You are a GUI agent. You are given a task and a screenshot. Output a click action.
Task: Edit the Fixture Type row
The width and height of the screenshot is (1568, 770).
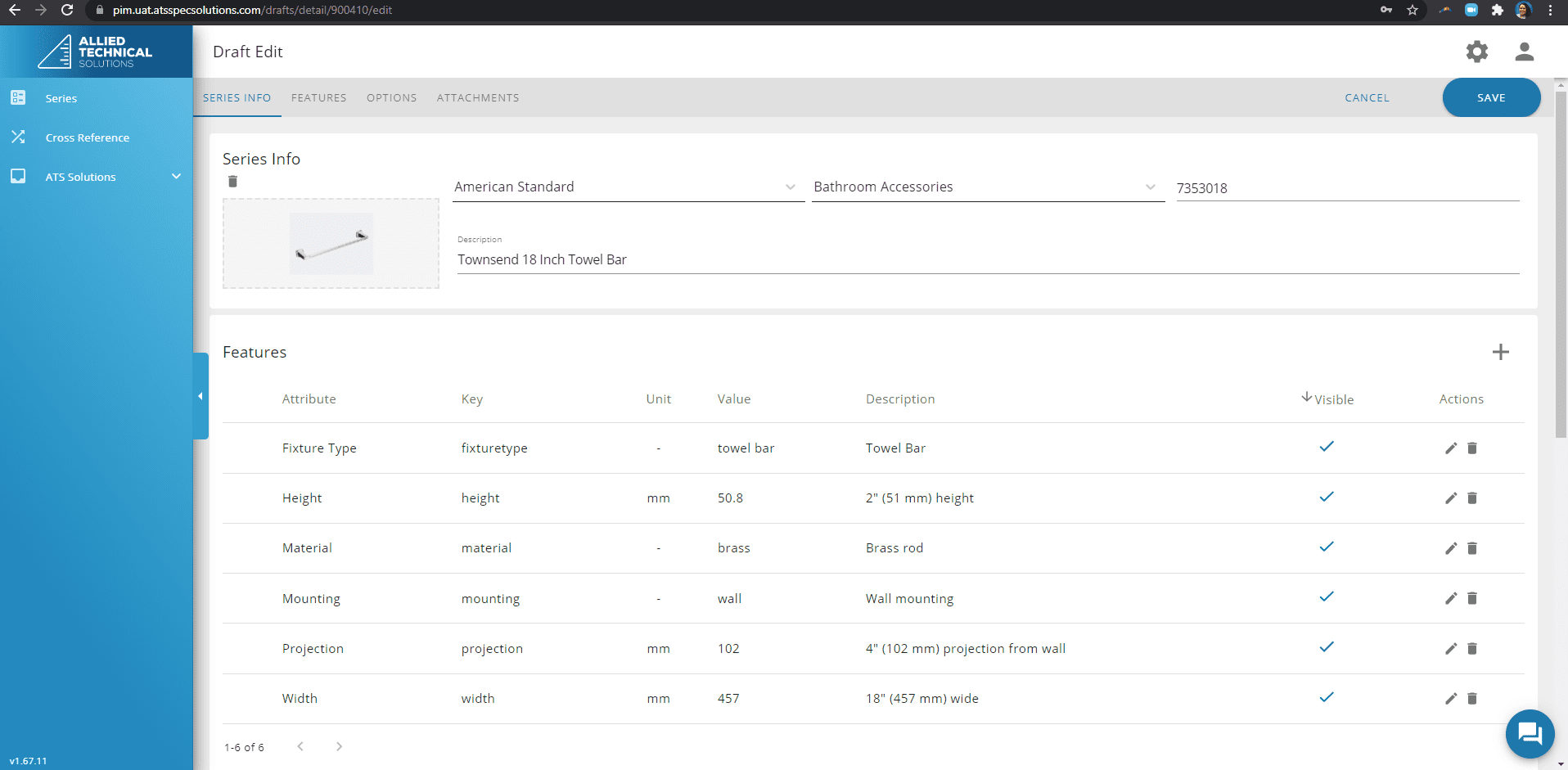[1451, 448]
